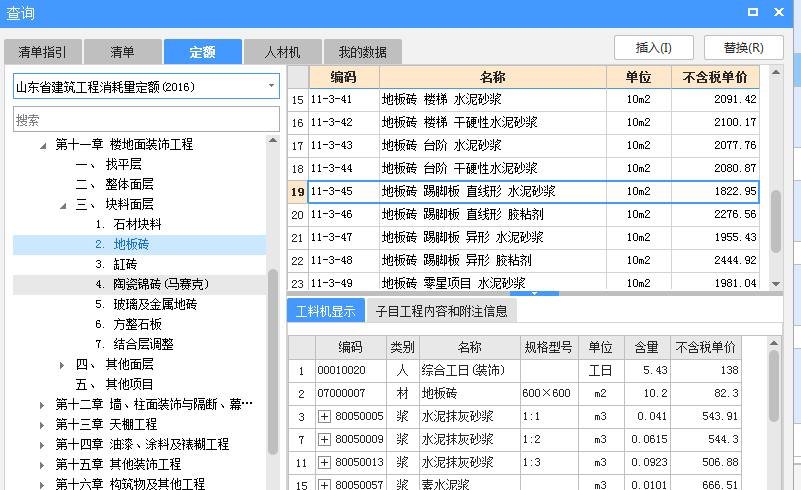Select 5. 玻璃及金属地砖 tree item
Viewport: 801px width, 490px height.
click(x=146, y=304)
